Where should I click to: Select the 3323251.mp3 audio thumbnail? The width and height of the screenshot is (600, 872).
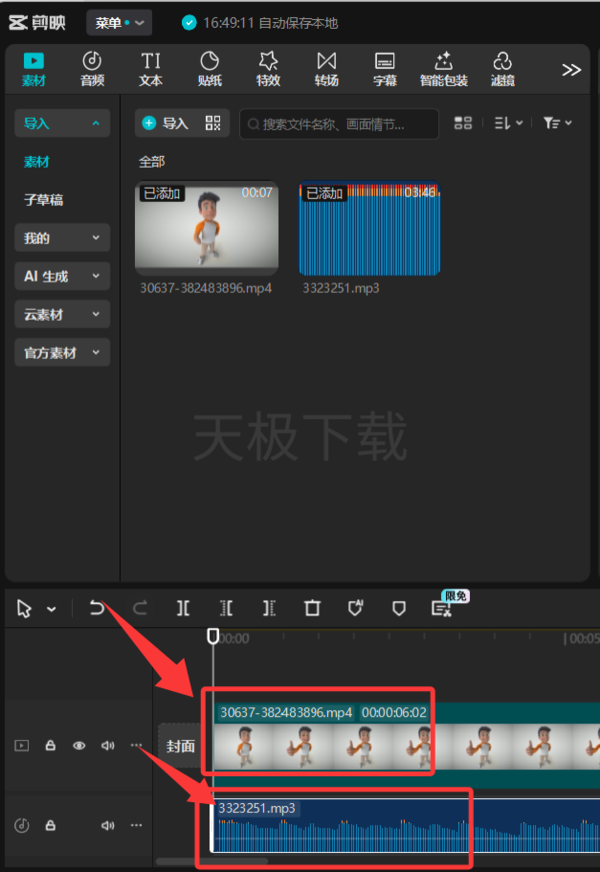click(x=370, y=229)
